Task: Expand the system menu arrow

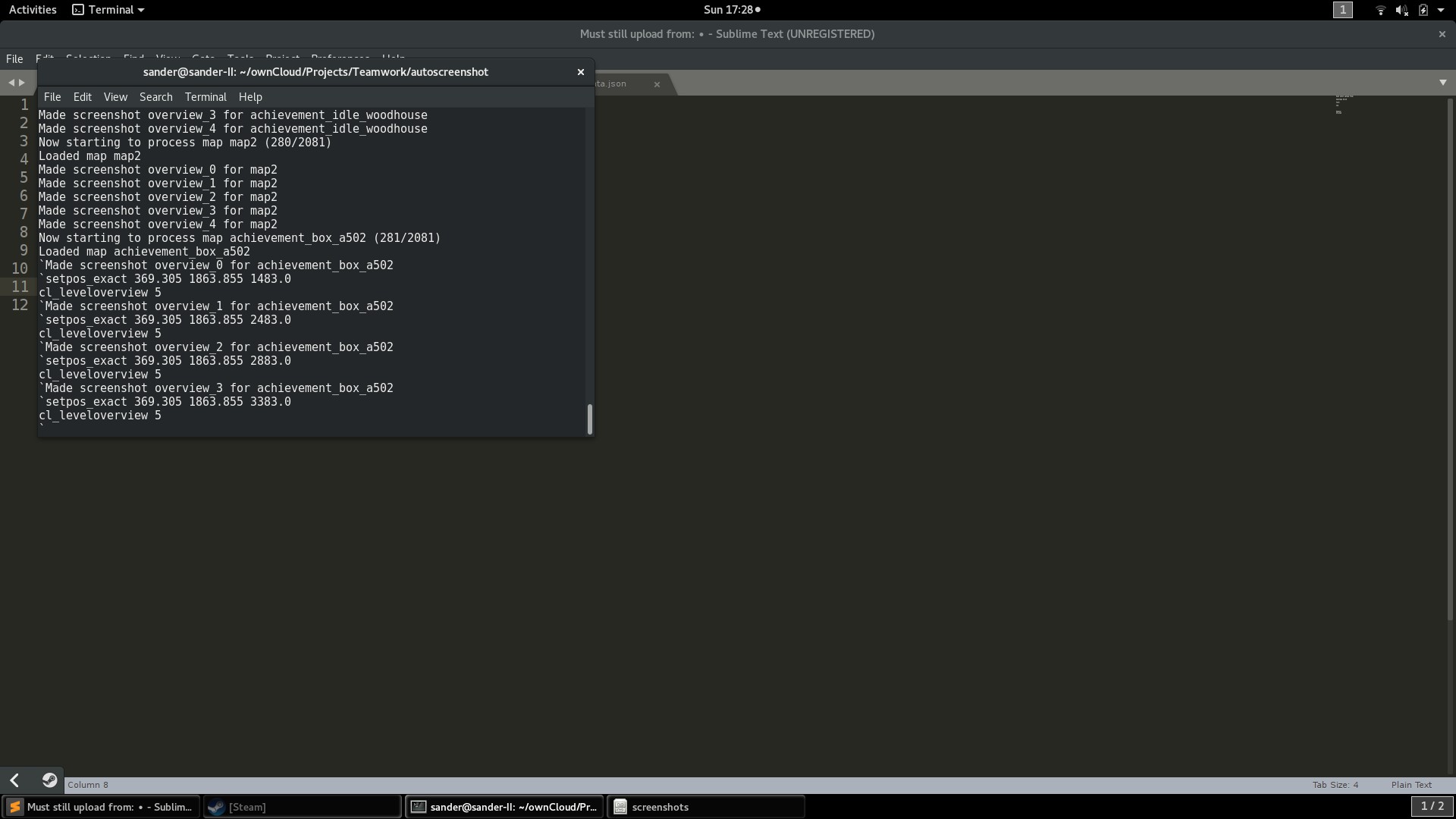Action: point(1441,10)
